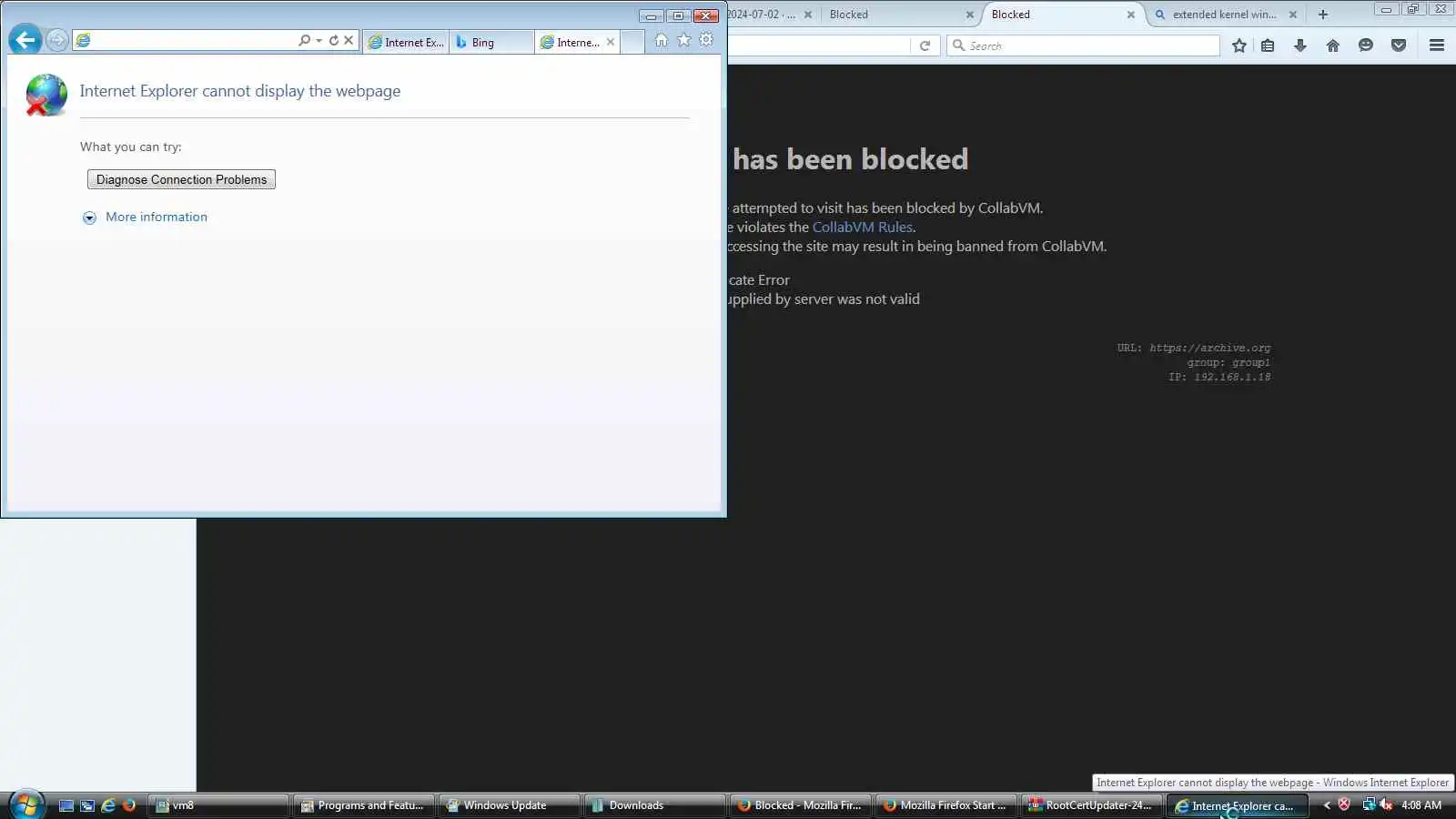The height and width of the screenshot is (819, 1456).
Task: Click Show Desktop in quick launch
Action: coord(66,805)
